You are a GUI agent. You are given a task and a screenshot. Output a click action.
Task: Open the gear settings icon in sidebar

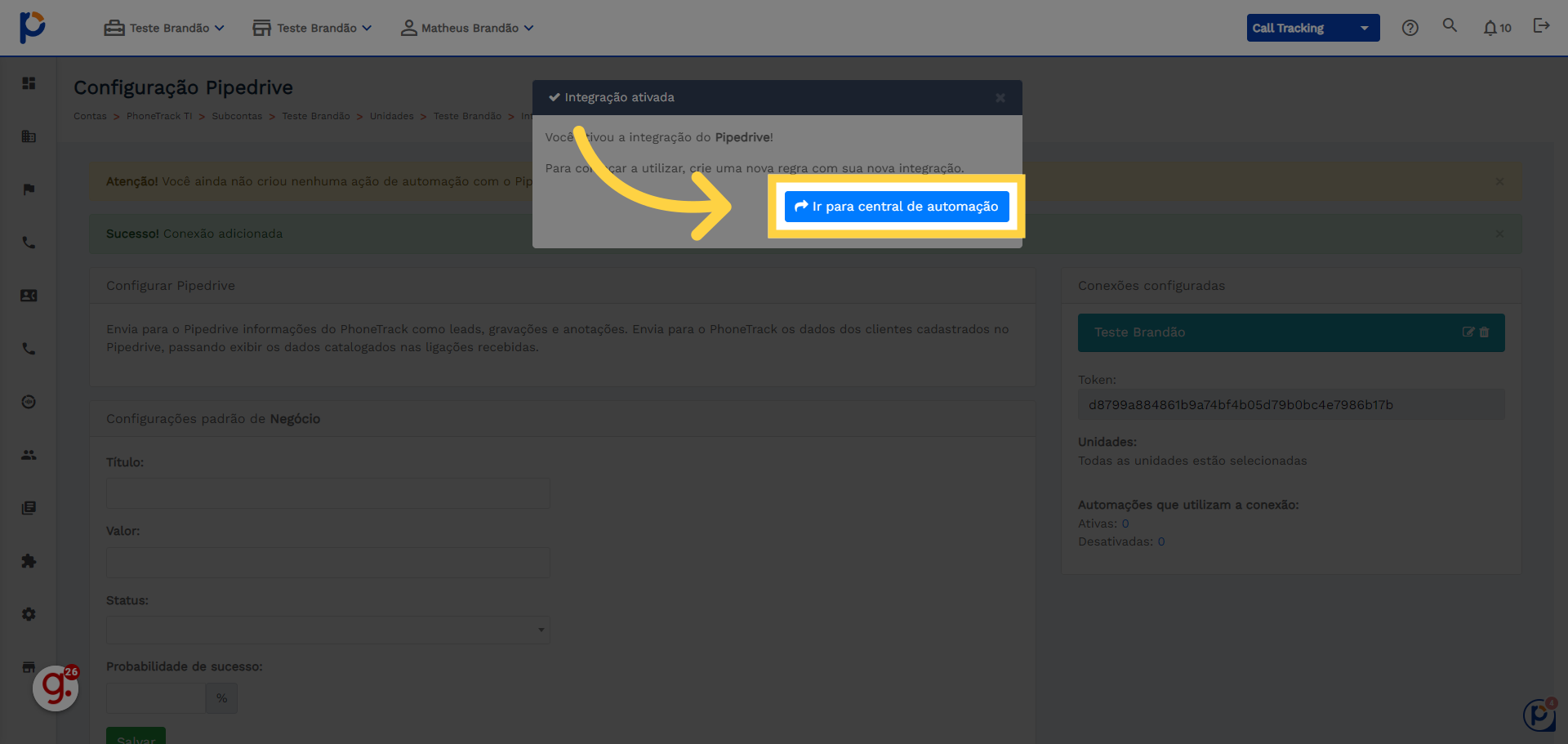29,614
